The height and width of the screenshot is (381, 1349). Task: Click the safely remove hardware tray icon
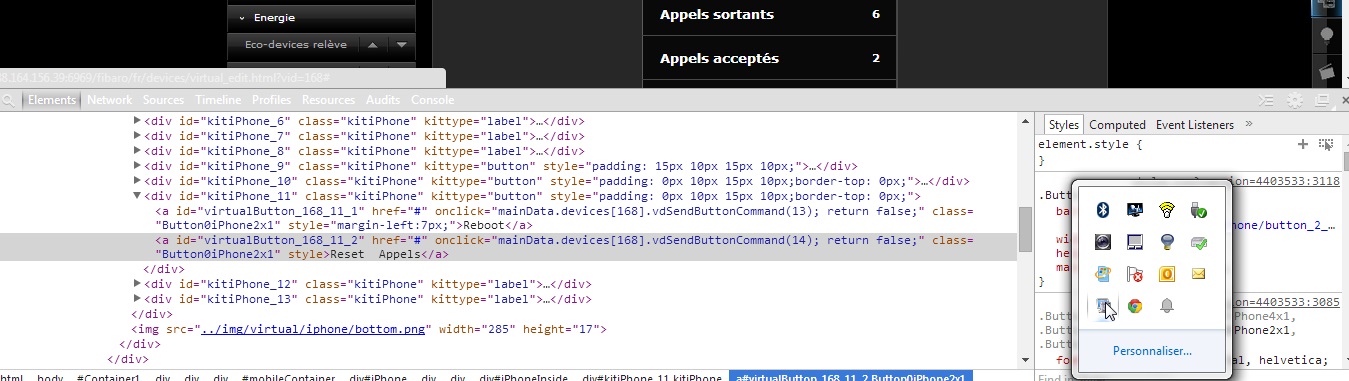(1198, 210)
